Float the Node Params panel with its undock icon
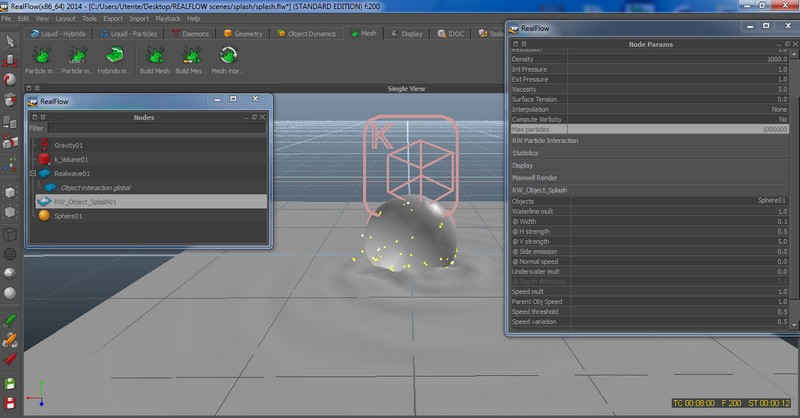 click(787, 44)
